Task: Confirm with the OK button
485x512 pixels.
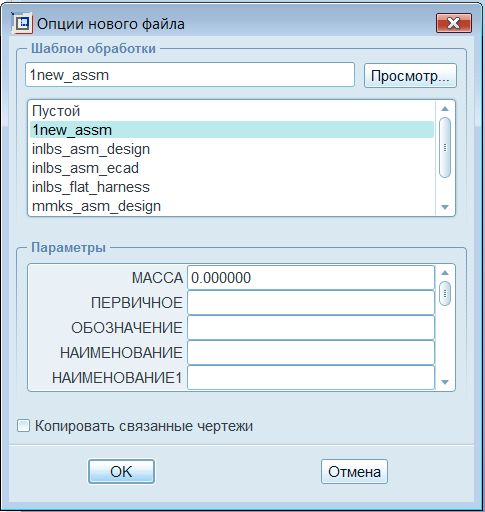Action: tap(121, 471)
